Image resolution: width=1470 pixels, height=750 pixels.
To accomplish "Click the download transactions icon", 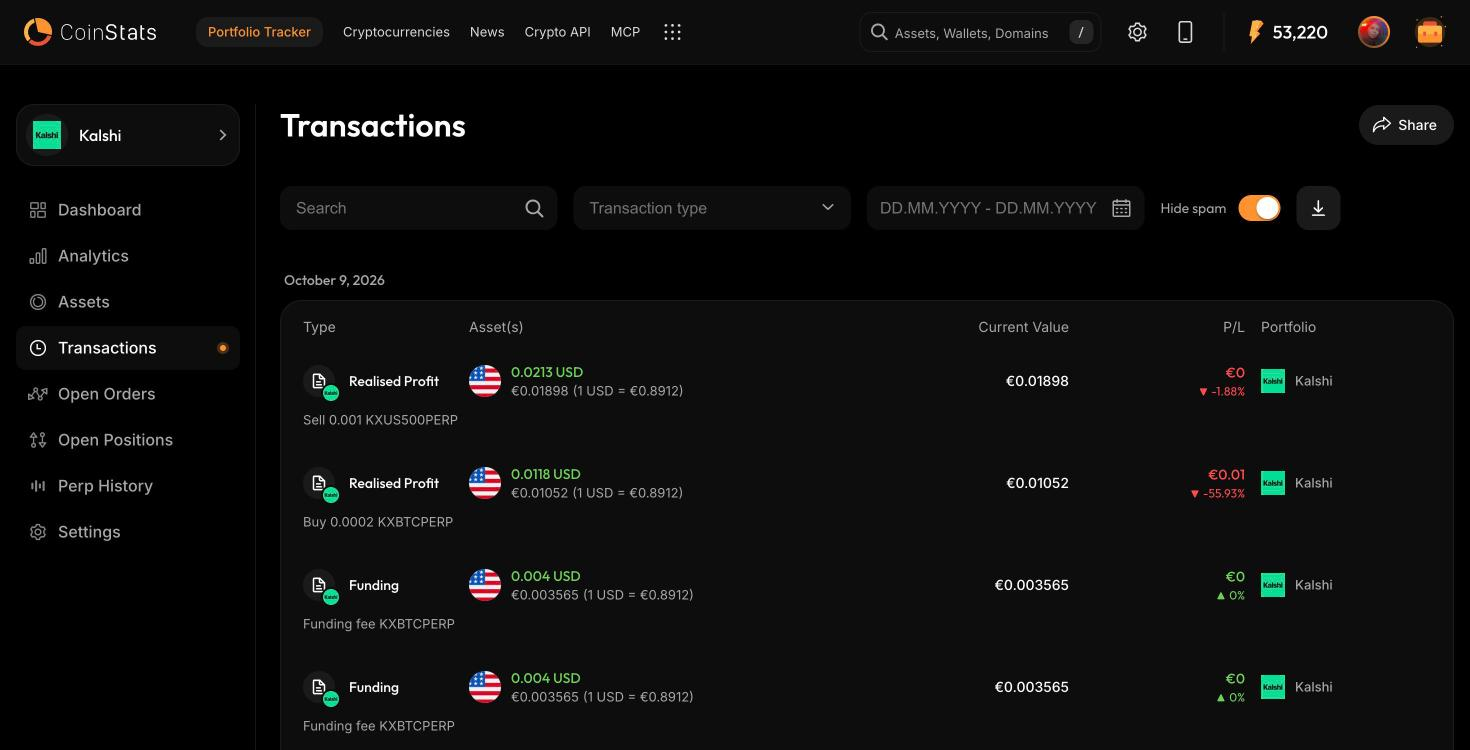I will (x=1318, y=208).
